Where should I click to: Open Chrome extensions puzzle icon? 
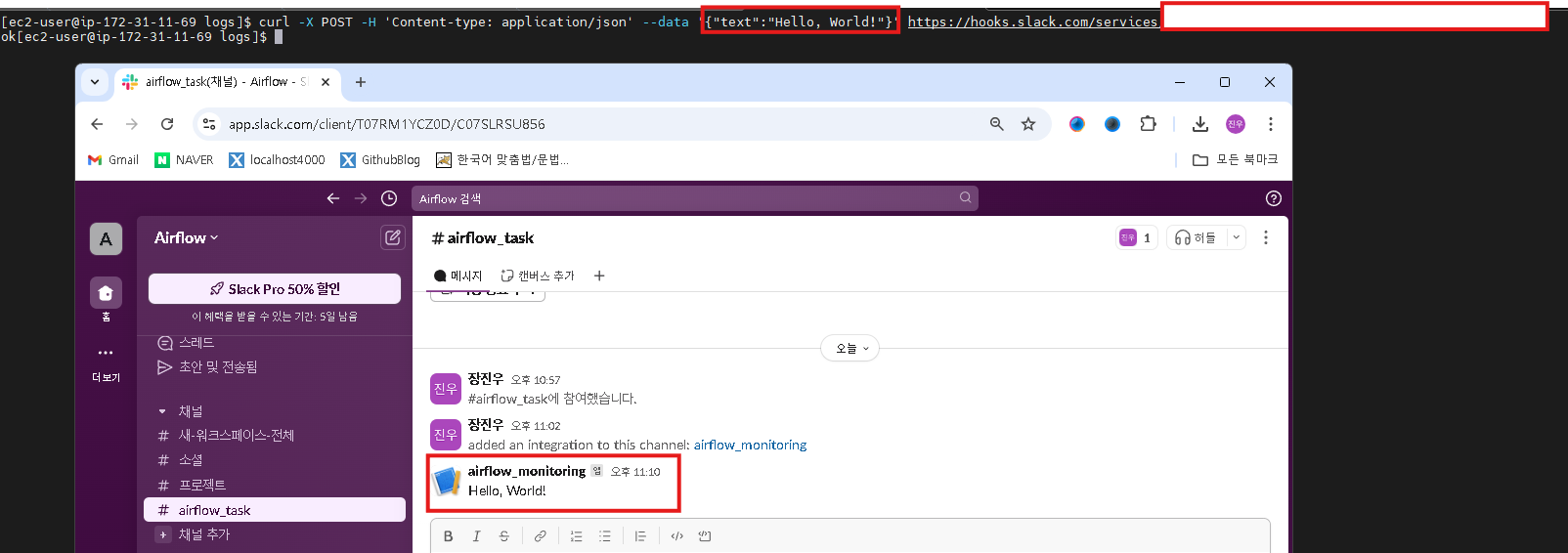(x=1148, y=124)
